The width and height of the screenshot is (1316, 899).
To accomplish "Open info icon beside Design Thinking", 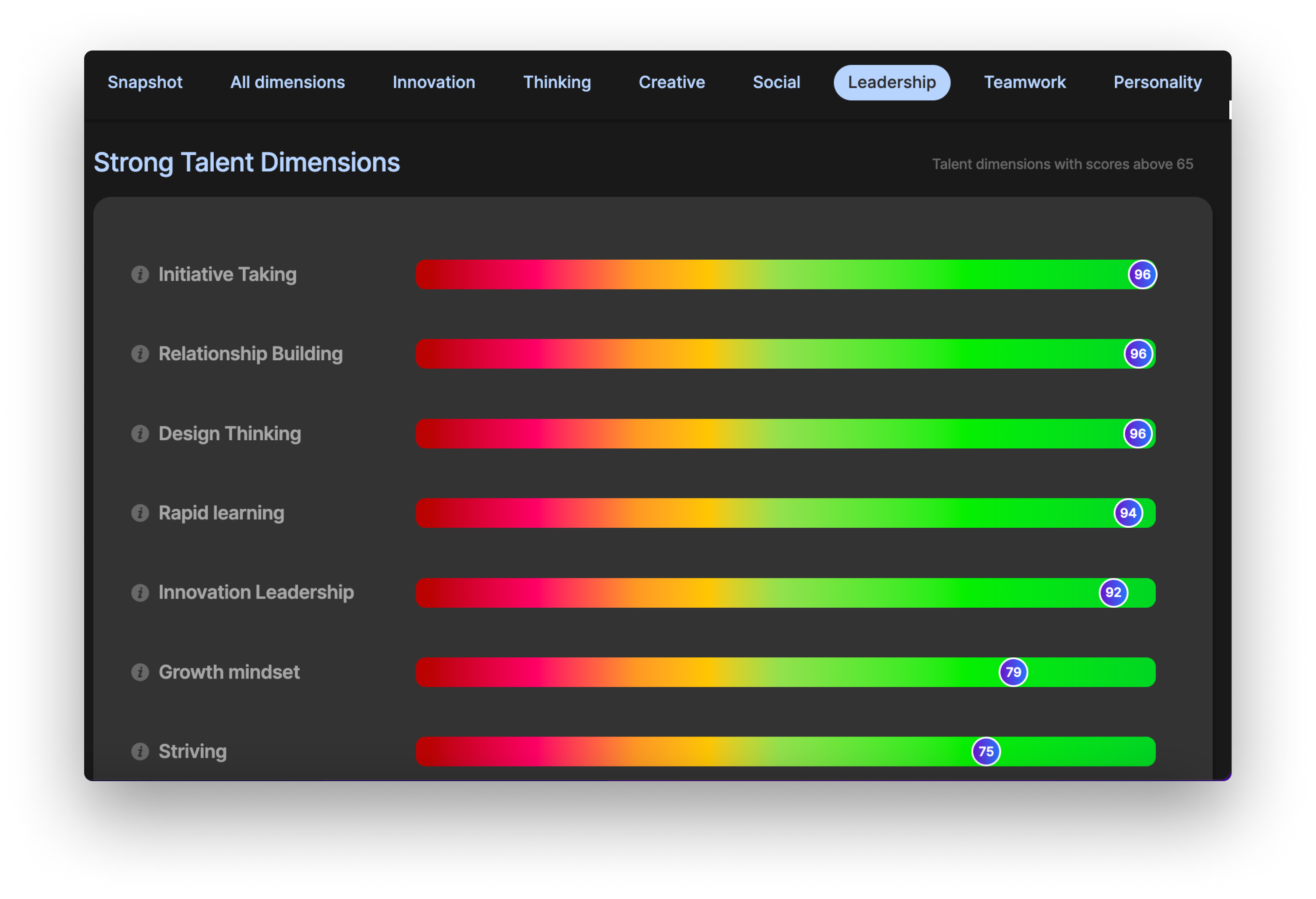I will 140,434.
